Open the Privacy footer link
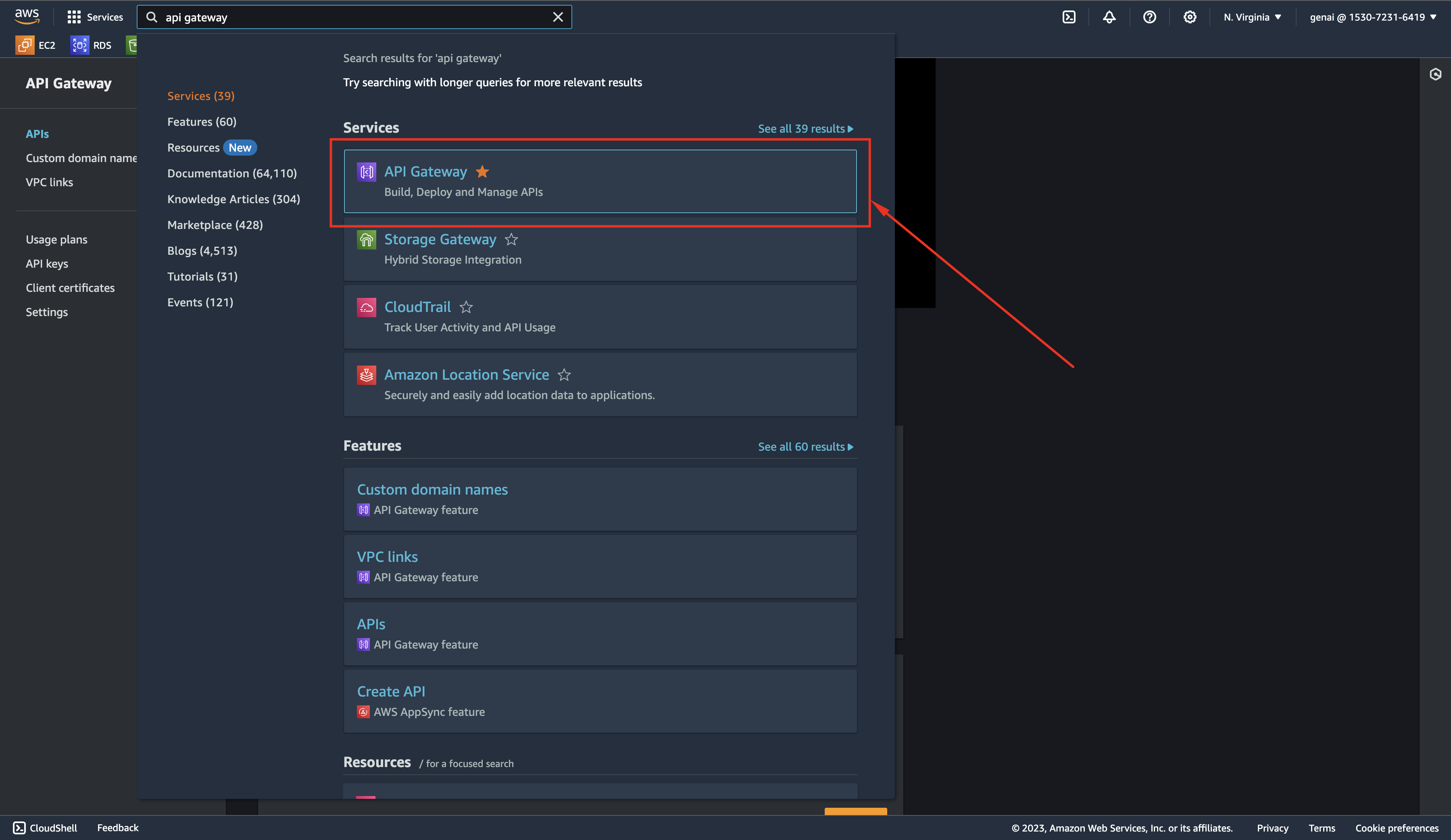1451x840 pixels. [1272, 828]
